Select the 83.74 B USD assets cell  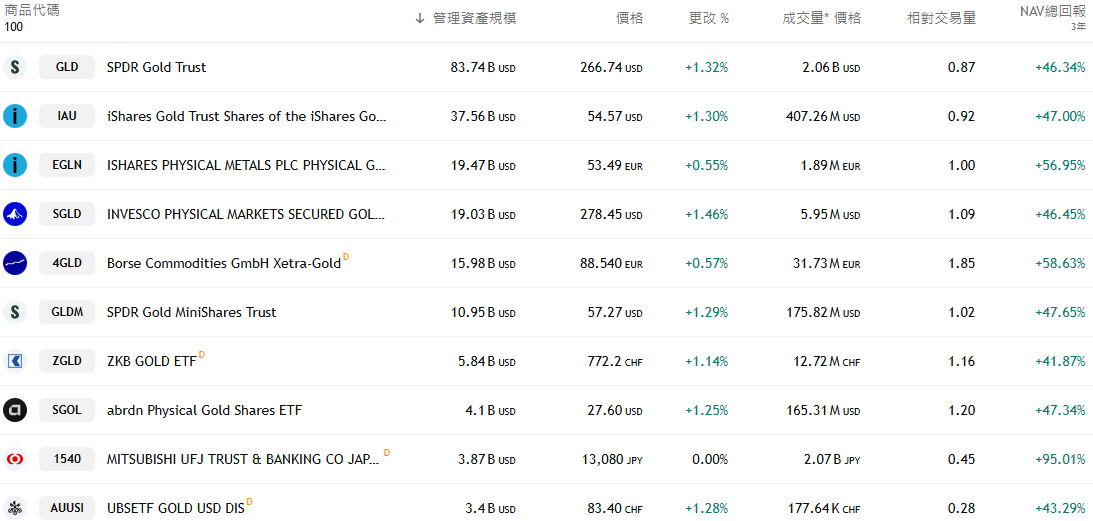[483, 68]
